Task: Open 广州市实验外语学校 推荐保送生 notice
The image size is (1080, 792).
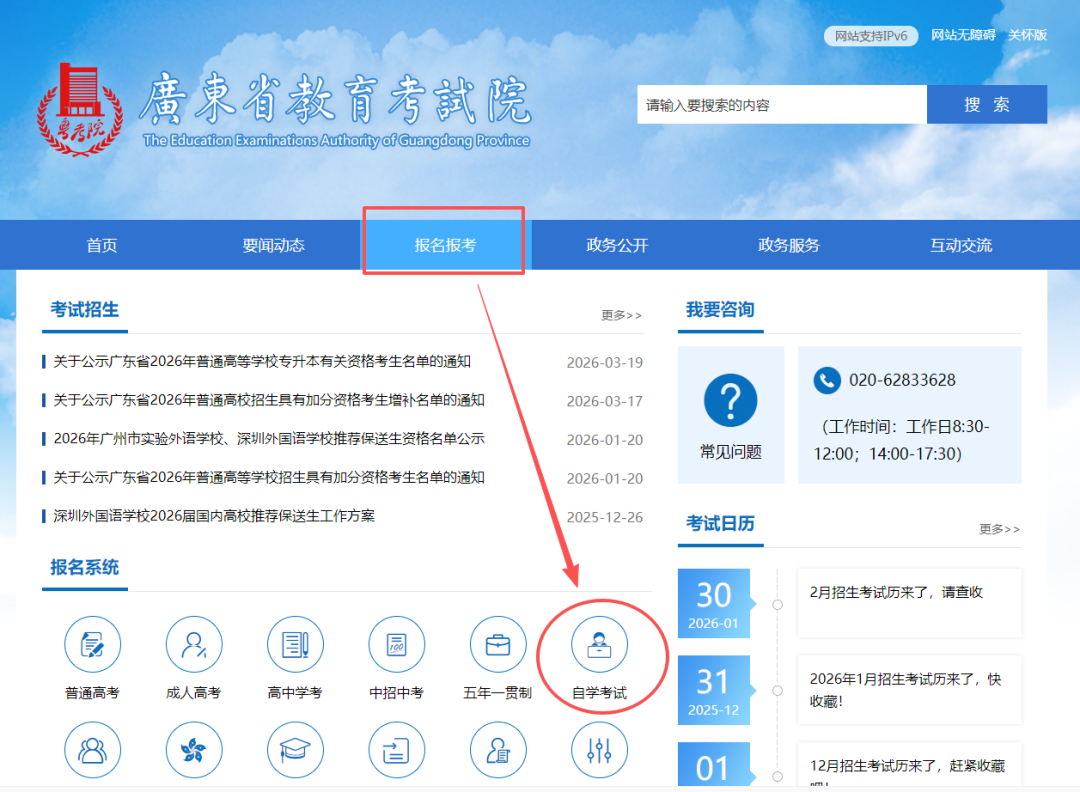Action: pos(269,439)
